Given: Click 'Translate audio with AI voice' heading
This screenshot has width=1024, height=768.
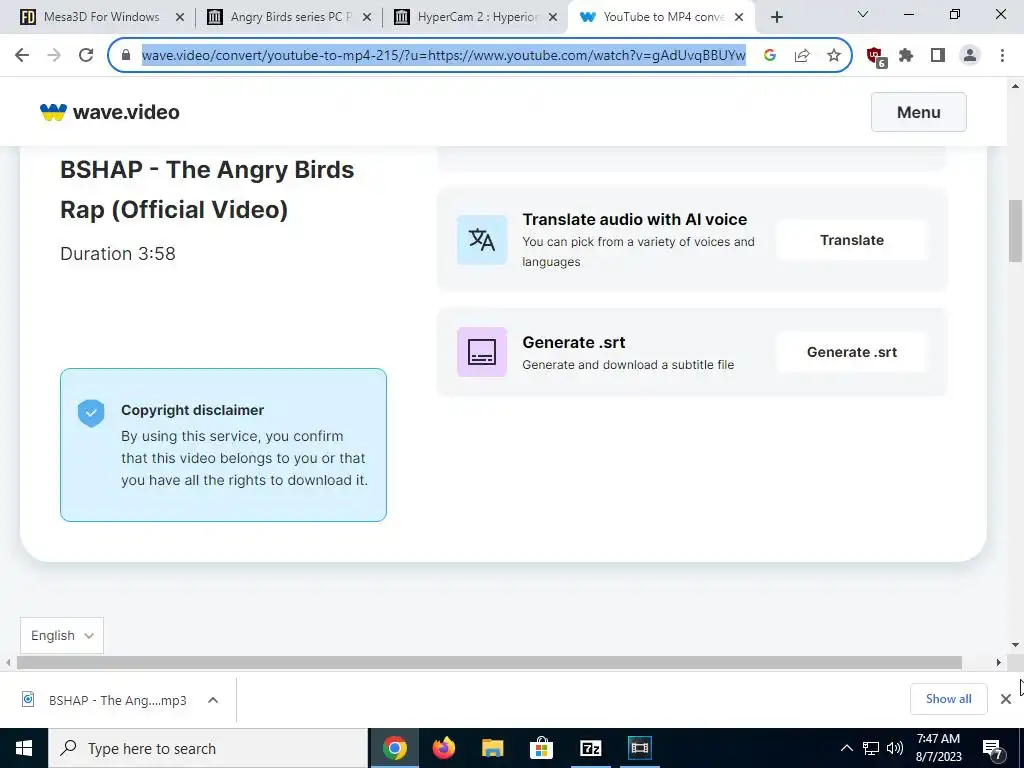Looking at the screenshot, I should [634, 219].
